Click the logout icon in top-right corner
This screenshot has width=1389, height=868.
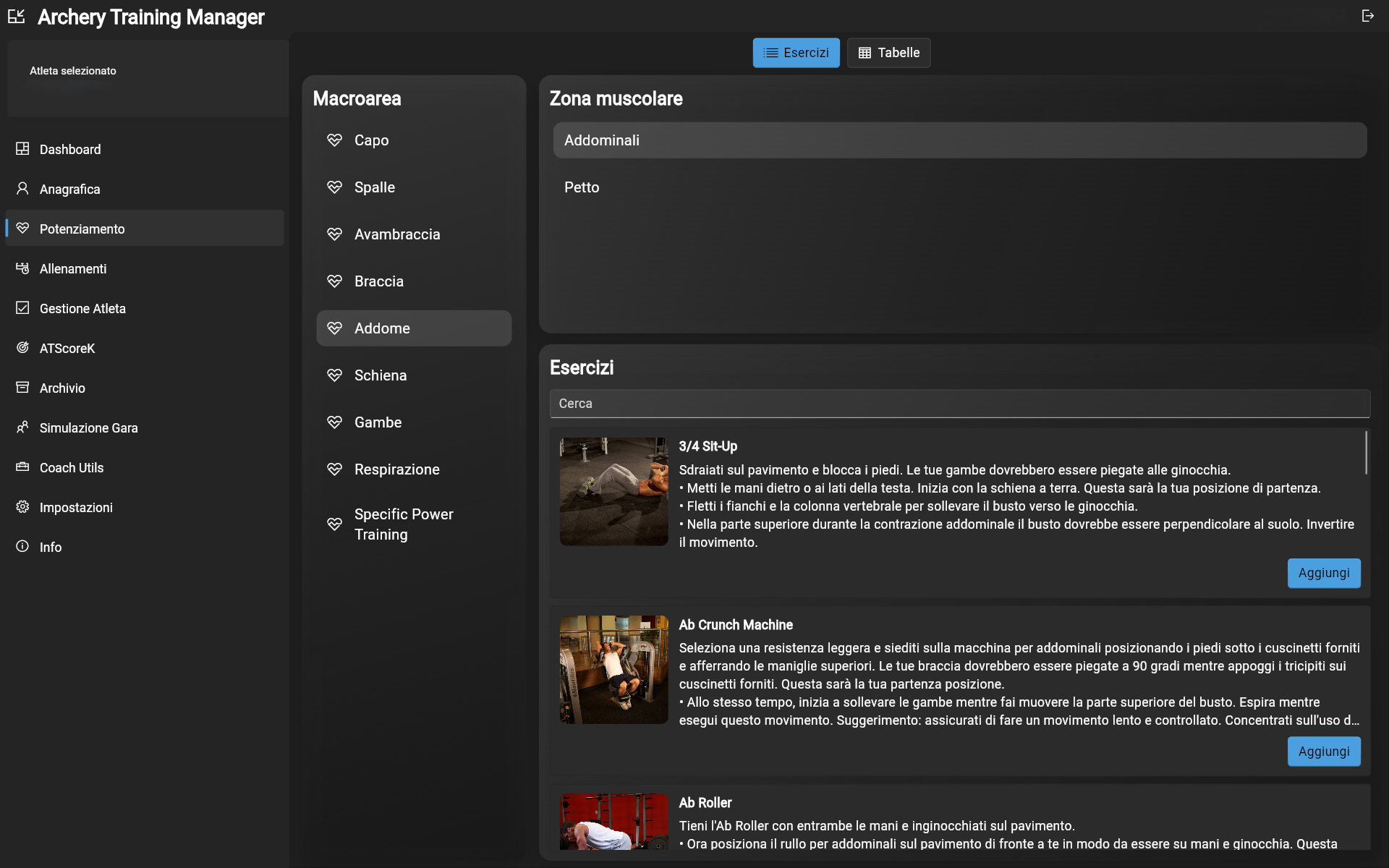tap(1367, 16)
